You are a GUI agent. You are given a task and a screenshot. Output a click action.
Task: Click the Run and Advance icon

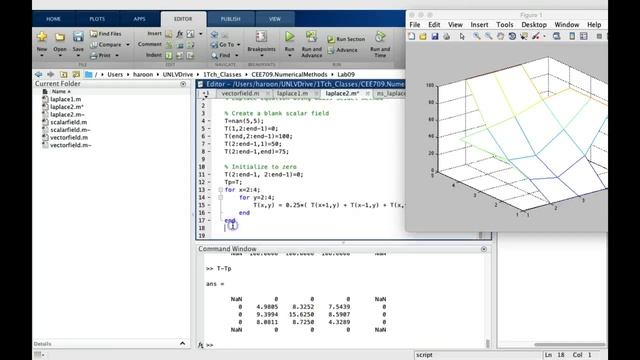(311, 37)
